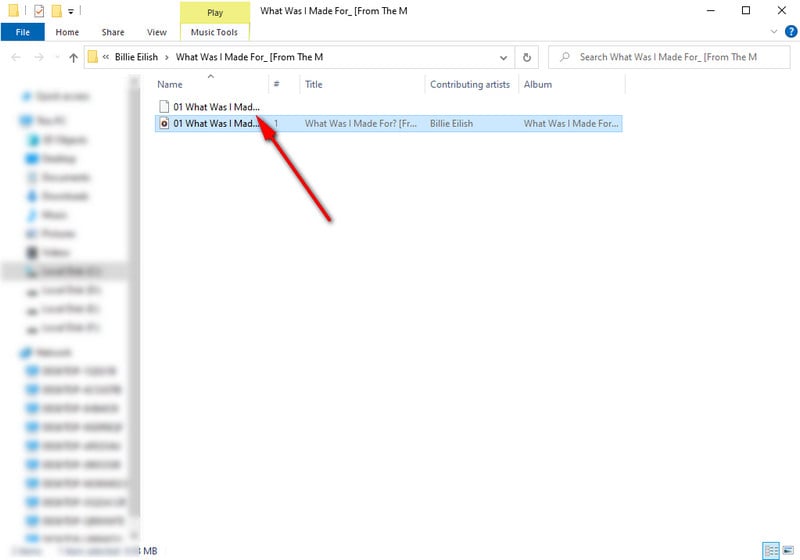Switch to the Details view layout icon

click(770, 551)
